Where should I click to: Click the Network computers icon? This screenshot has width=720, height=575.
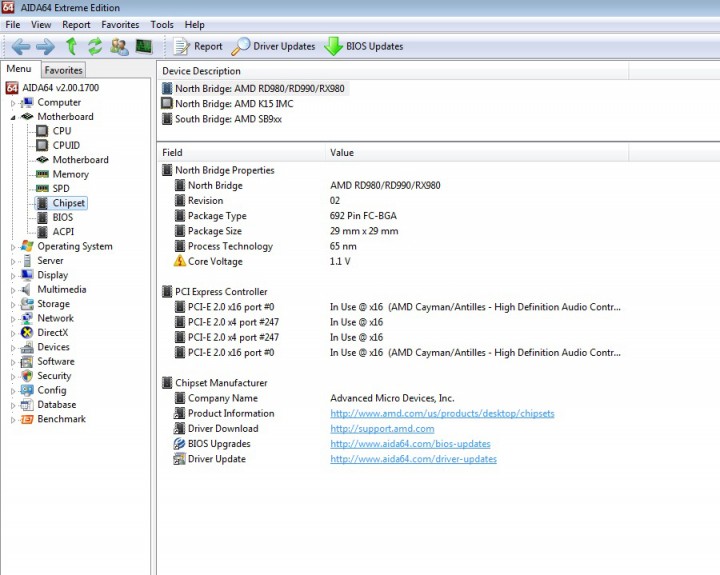coord(27,318)
